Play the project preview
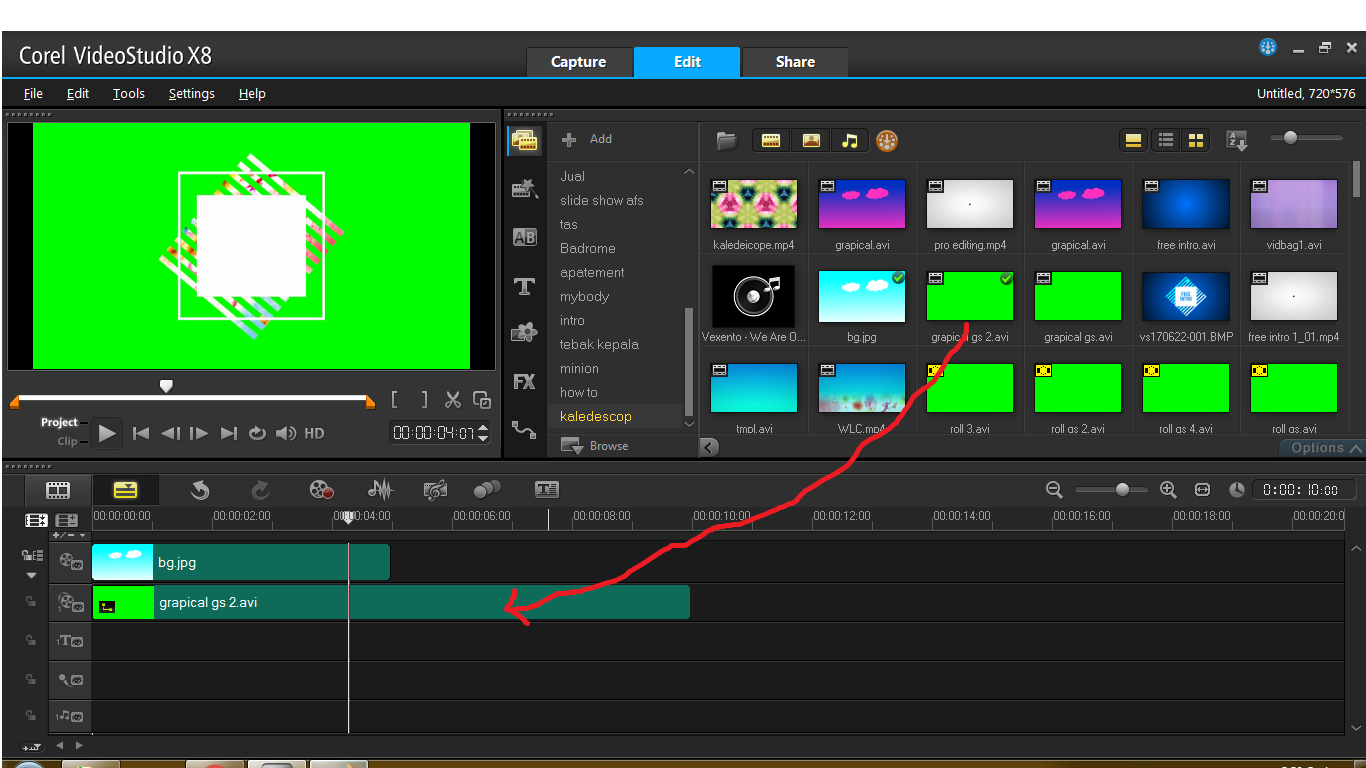 108,433
